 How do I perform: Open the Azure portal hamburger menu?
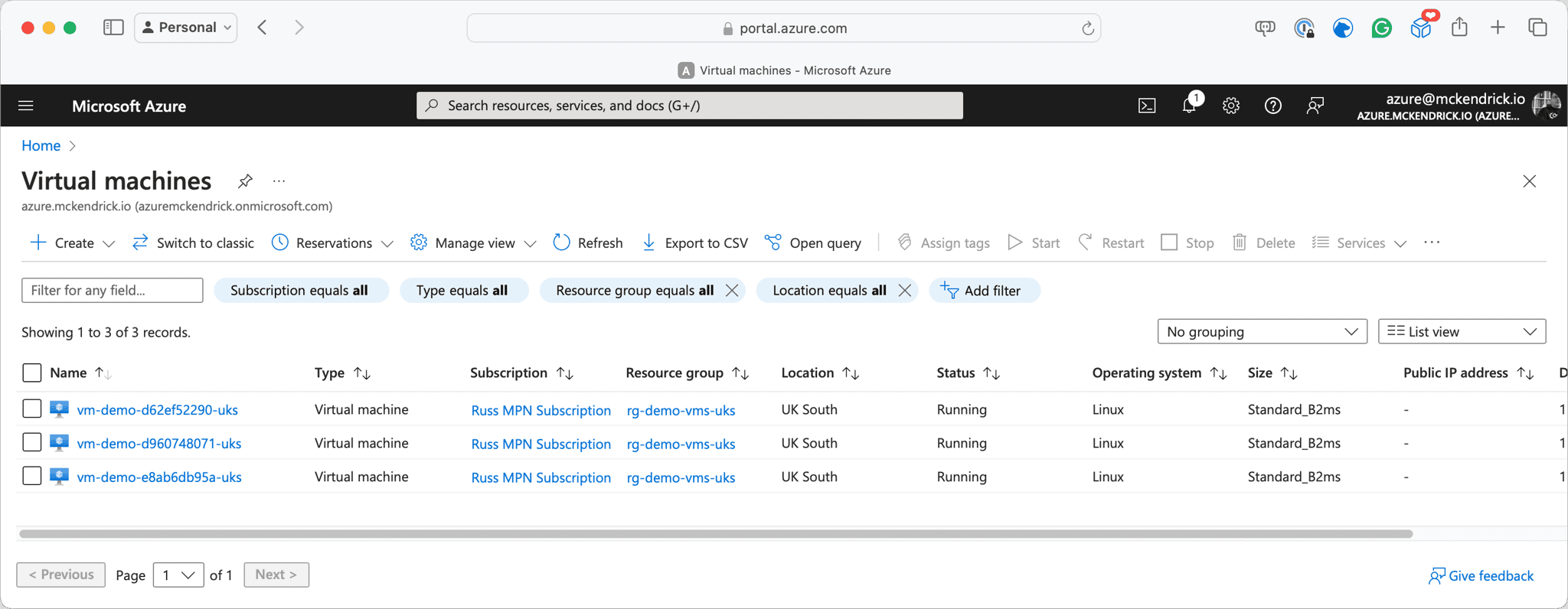(26, 106)
